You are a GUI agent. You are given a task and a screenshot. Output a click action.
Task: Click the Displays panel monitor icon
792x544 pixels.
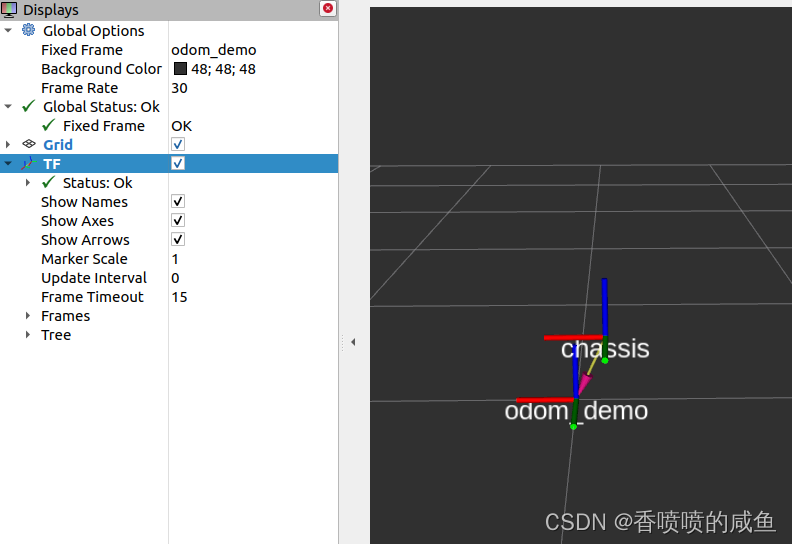pyautogui.click(x=9, y=9)
